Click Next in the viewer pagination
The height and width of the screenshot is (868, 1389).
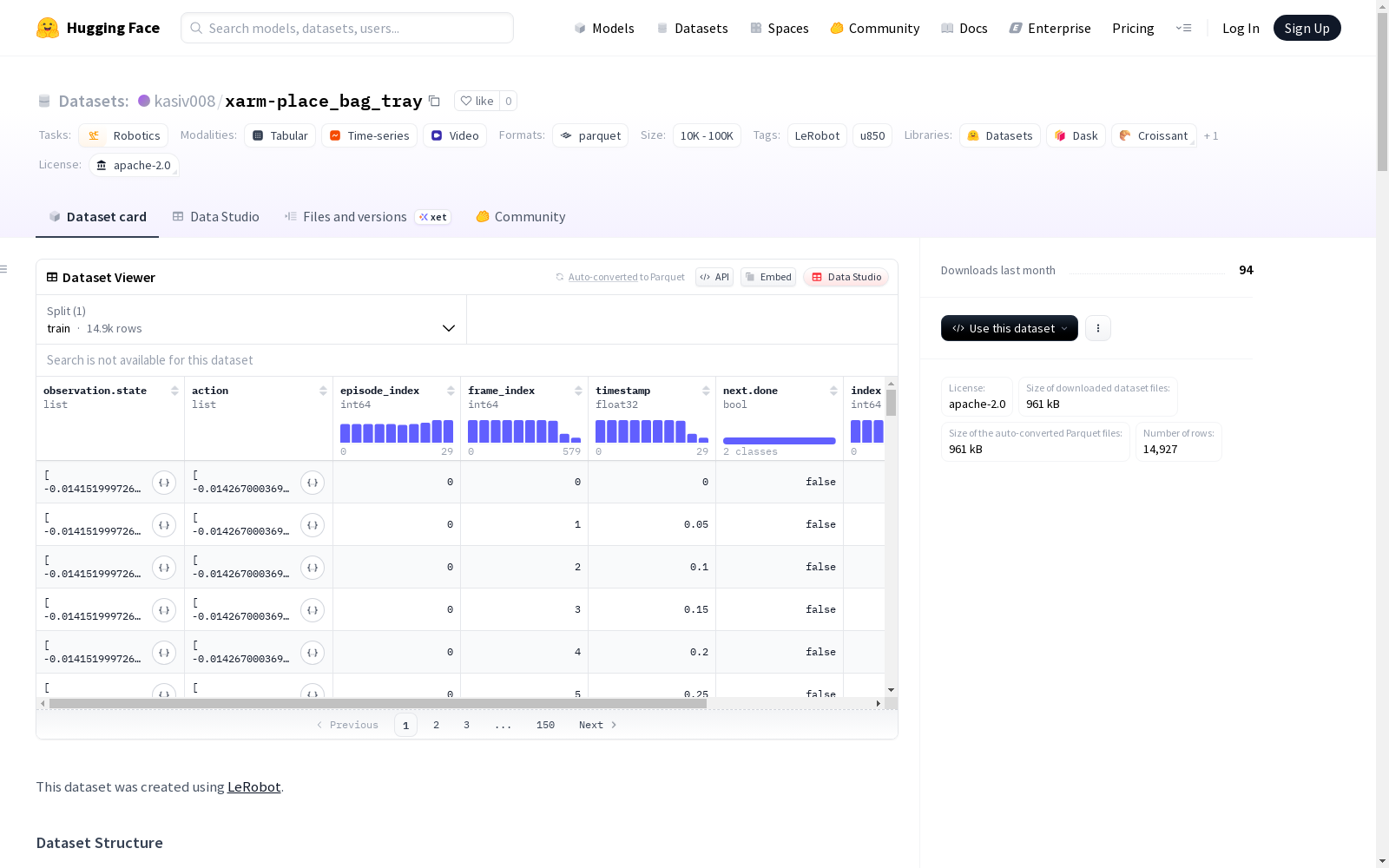597,725
